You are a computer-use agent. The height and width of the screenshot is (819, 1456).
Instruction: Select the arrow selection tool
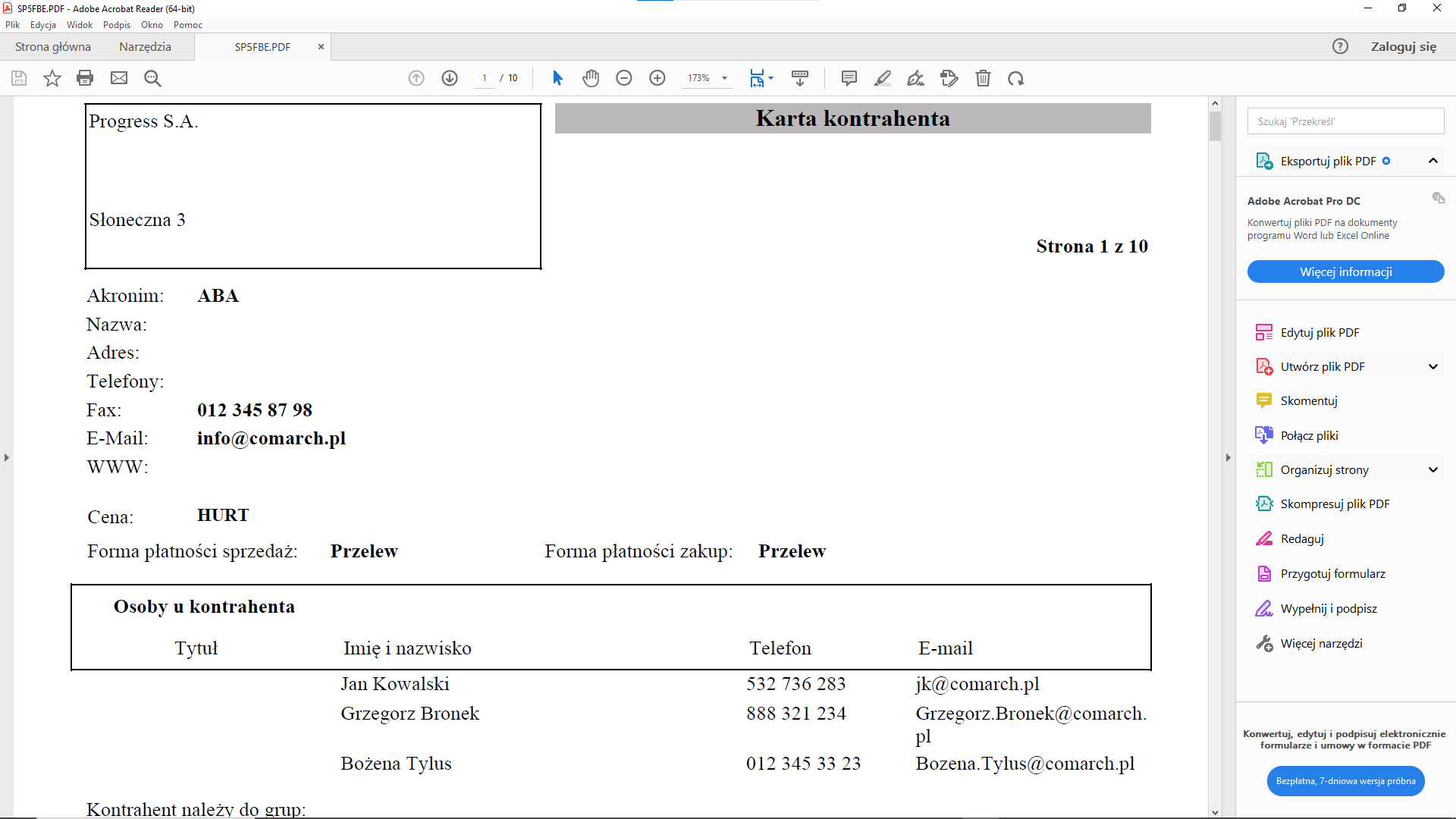pyautogui.click(x=557, y=78)
